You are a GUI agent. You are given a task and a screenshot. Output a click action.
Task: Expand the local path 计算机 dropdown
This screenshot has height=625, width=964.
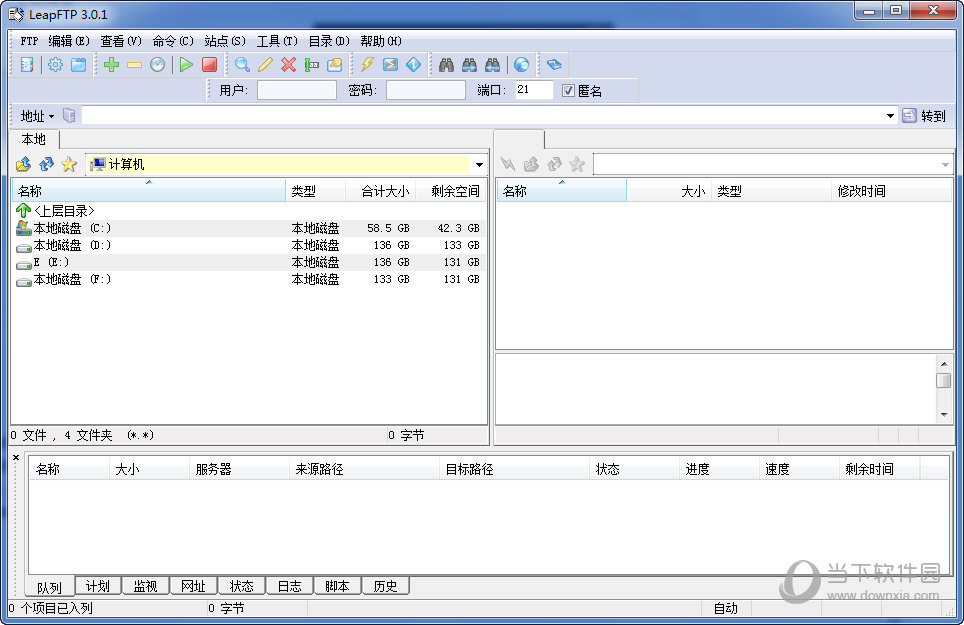479,165
